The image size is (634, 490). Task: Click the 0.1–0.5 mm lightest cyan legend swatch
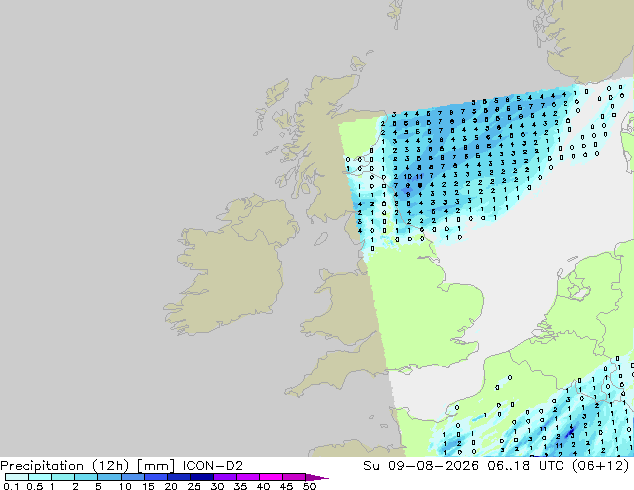pos(17,477)
